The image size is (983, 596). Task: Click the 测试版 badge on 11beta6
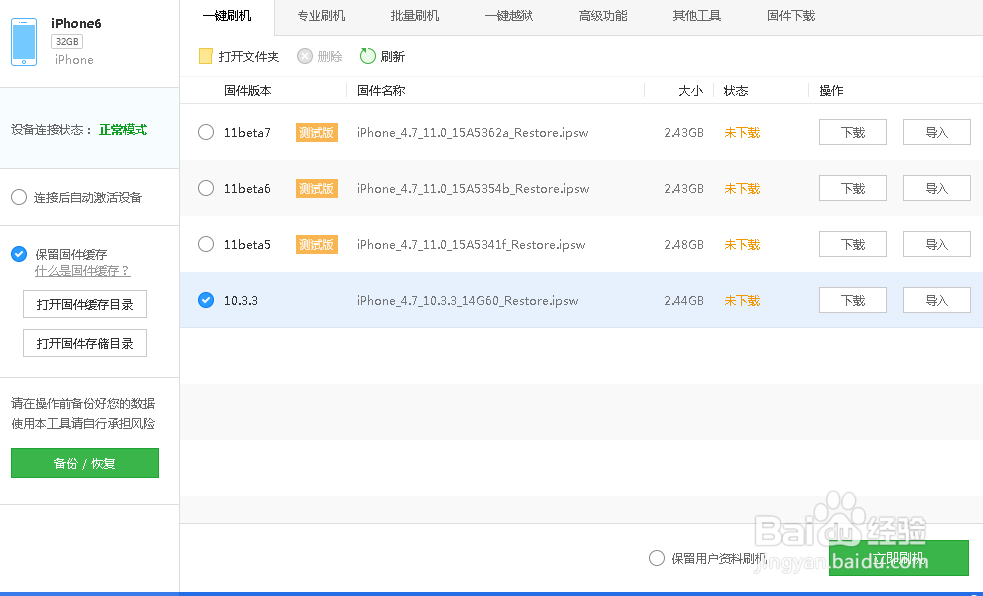click(x=317, y=189)
